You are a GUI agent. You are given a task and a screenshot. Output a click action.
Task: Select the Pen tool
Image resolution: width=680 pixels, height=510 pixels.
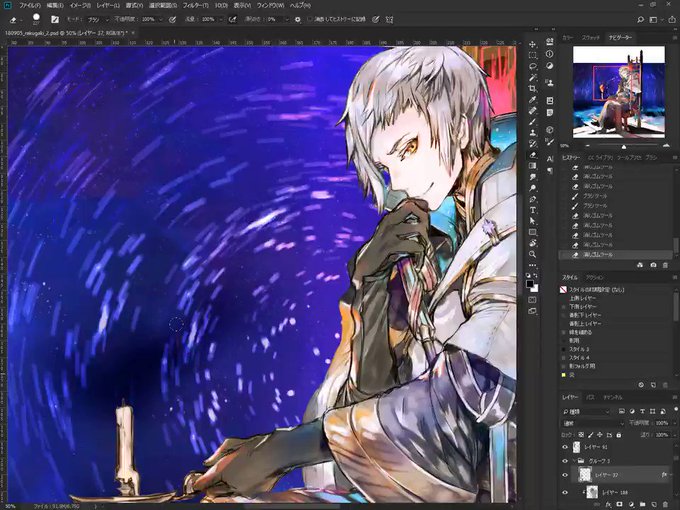(x=533, y=199)
